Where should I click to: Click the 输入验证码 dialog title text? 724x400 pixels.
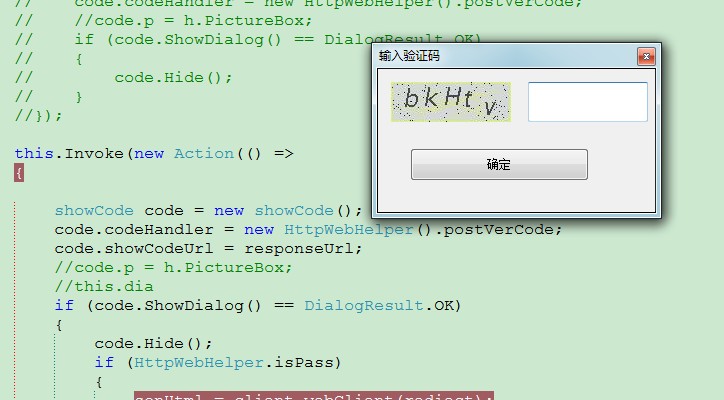point(409,56)
